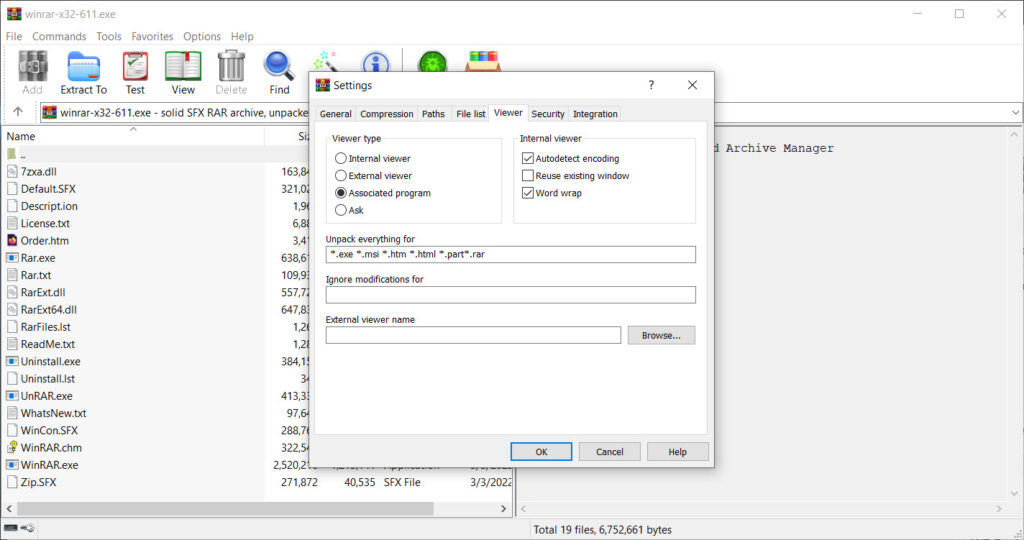Click the Browse... button
Screen dimensions: 1024x540
click(x=661, y=335)
